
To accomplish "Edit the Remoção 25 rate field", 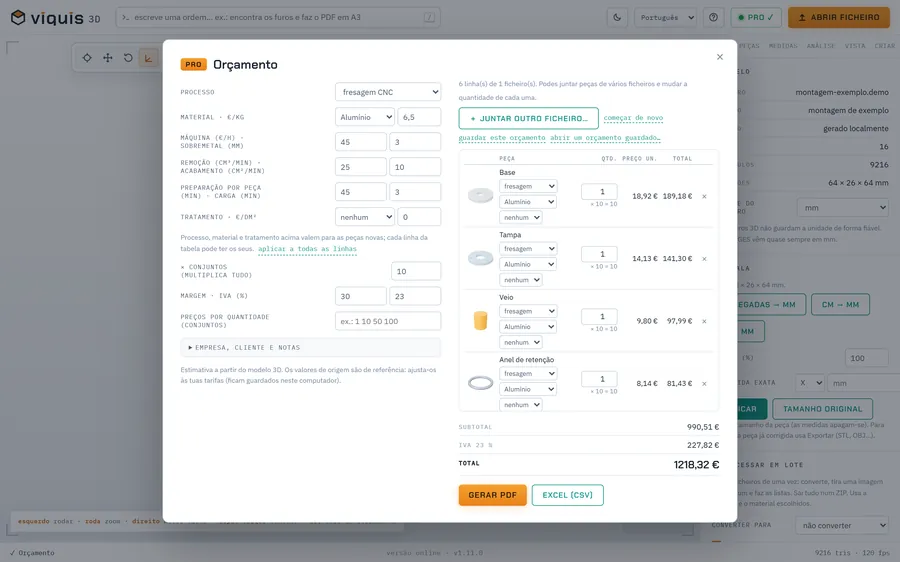I will [x=360, y=167].
